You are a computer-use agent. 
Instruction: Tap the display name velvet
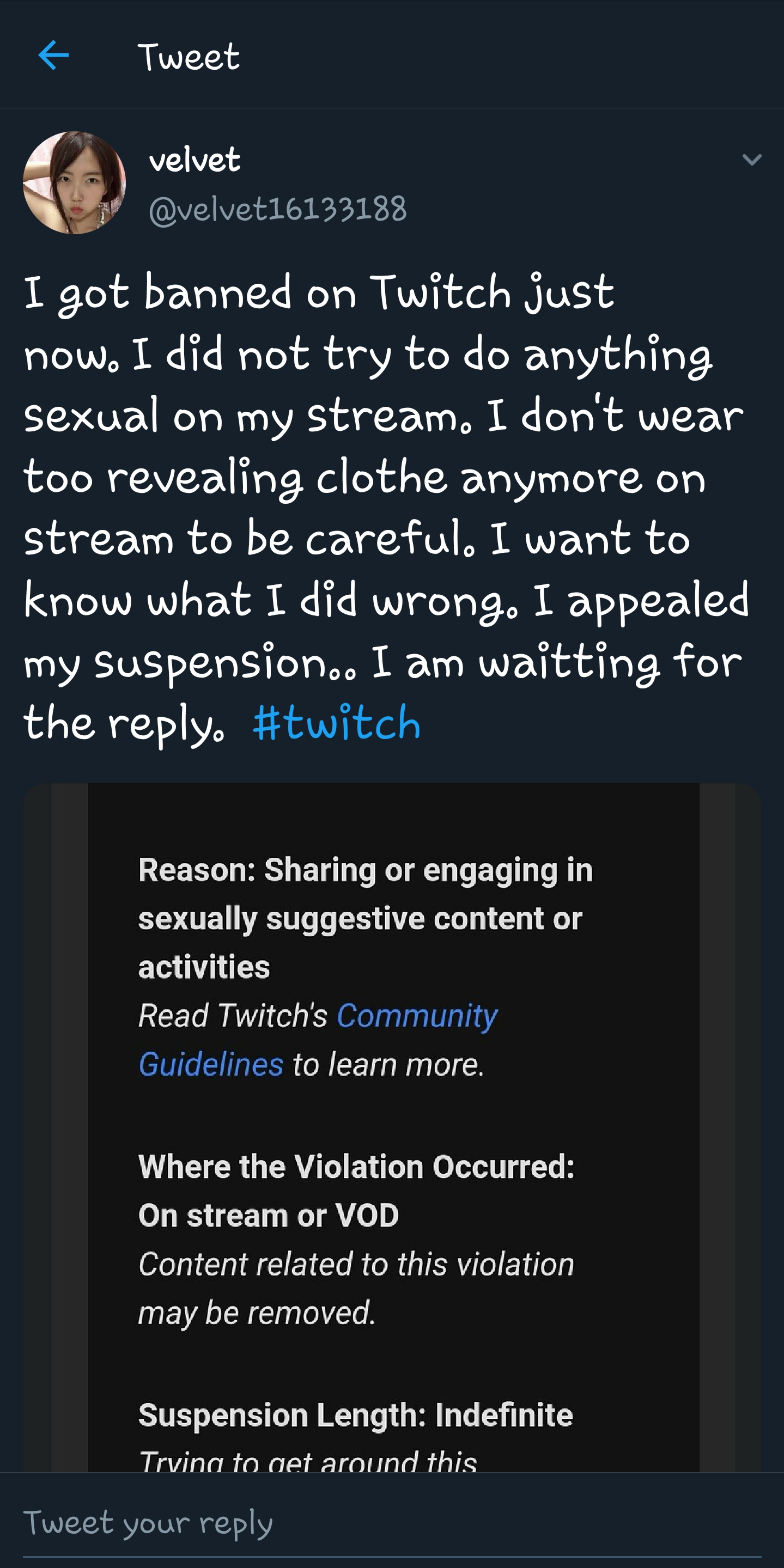(195, 160)
